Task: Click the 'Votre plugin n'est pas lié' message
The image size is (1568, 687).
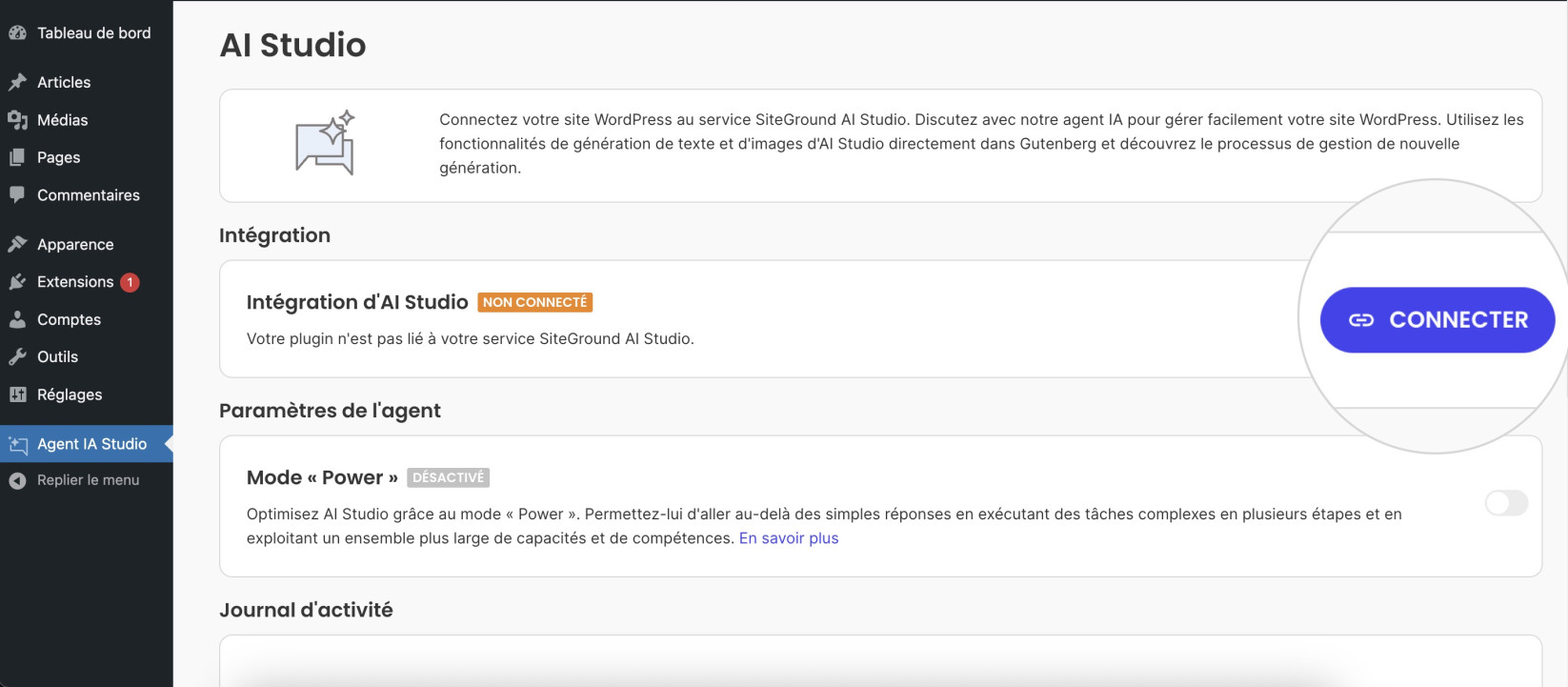Action: (471, 339)
